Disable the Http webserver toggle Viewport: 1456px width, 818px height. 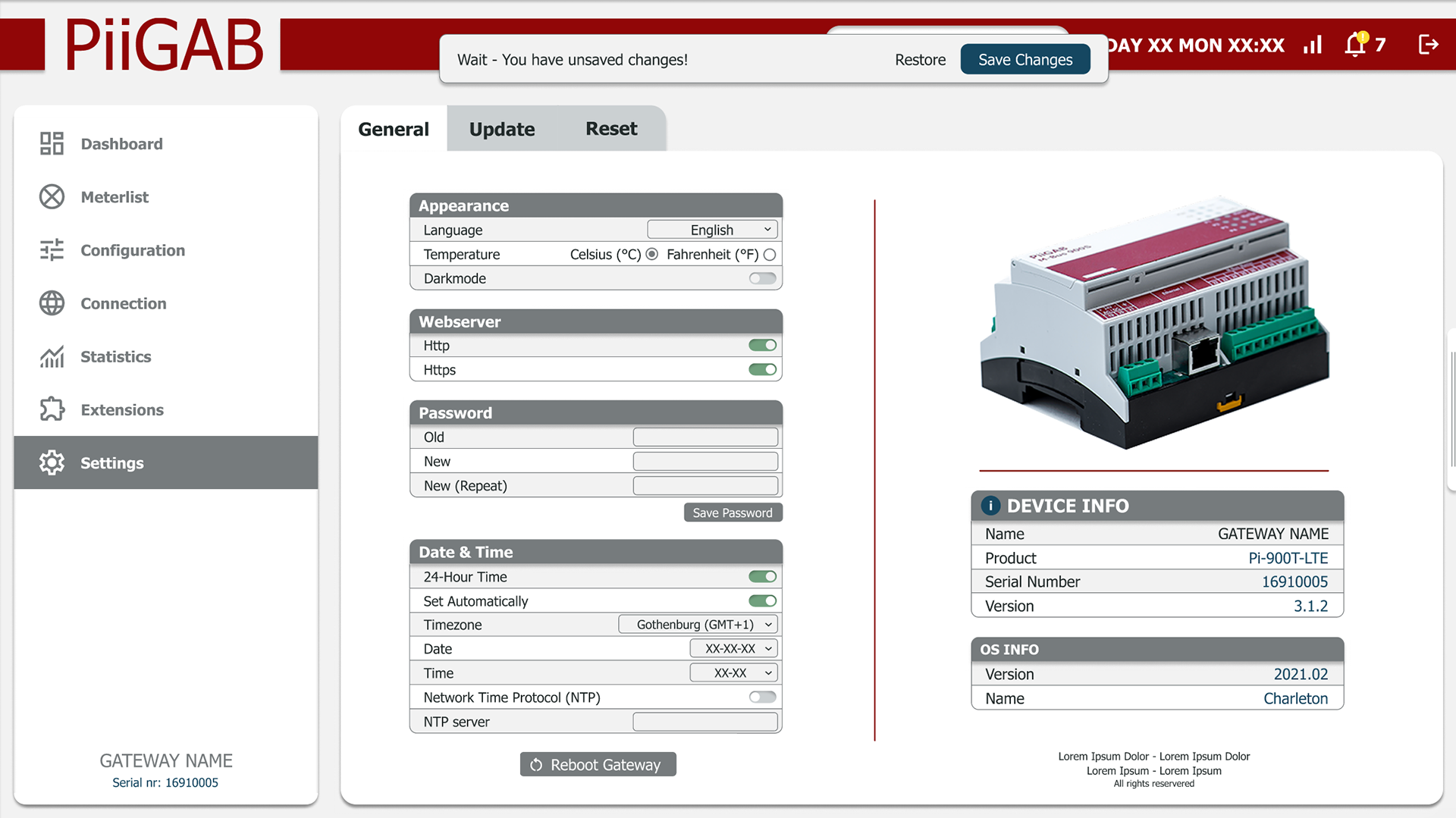pos(762,345)
